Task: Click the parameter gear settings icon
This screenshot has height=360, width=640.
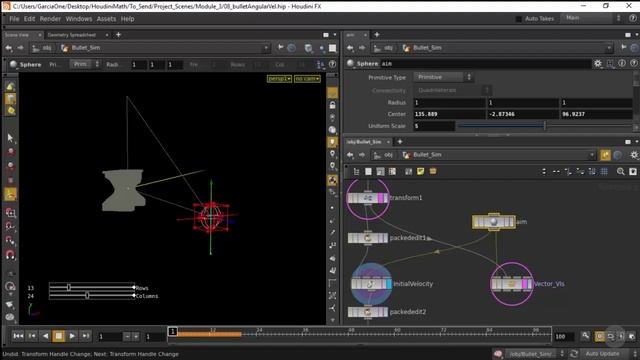Action: [x=598, y=64]
